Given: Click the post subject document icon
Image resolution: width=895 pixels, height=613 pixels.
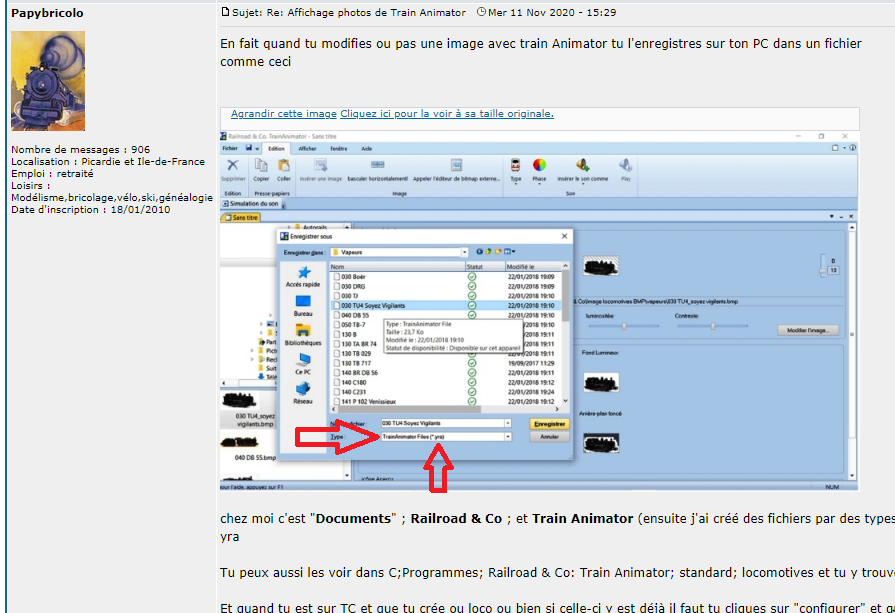Looking at the screenshot, I should (225, 12).
